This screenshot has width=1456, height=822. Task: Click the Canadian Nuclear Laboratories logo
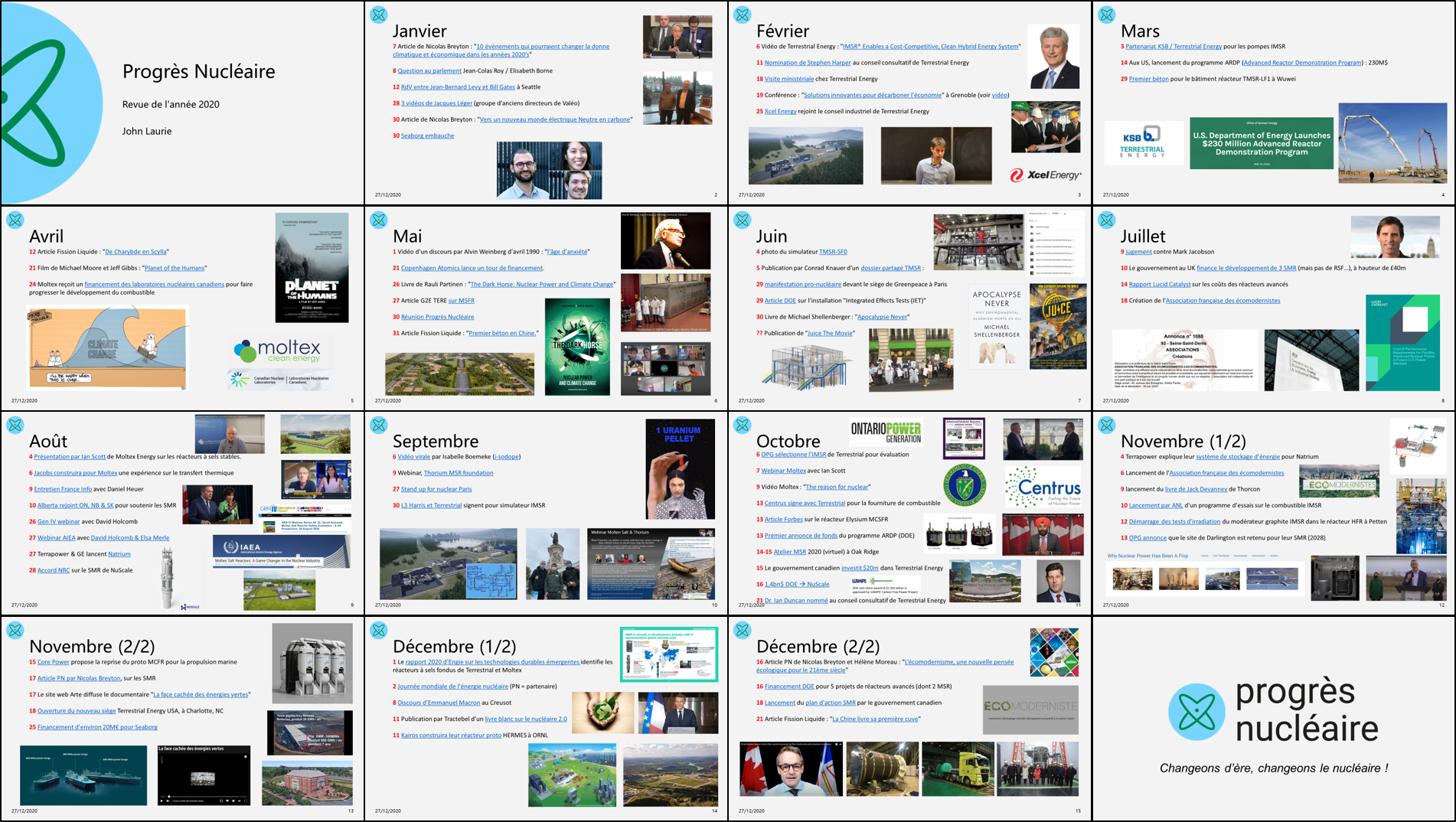pos(280,379)
